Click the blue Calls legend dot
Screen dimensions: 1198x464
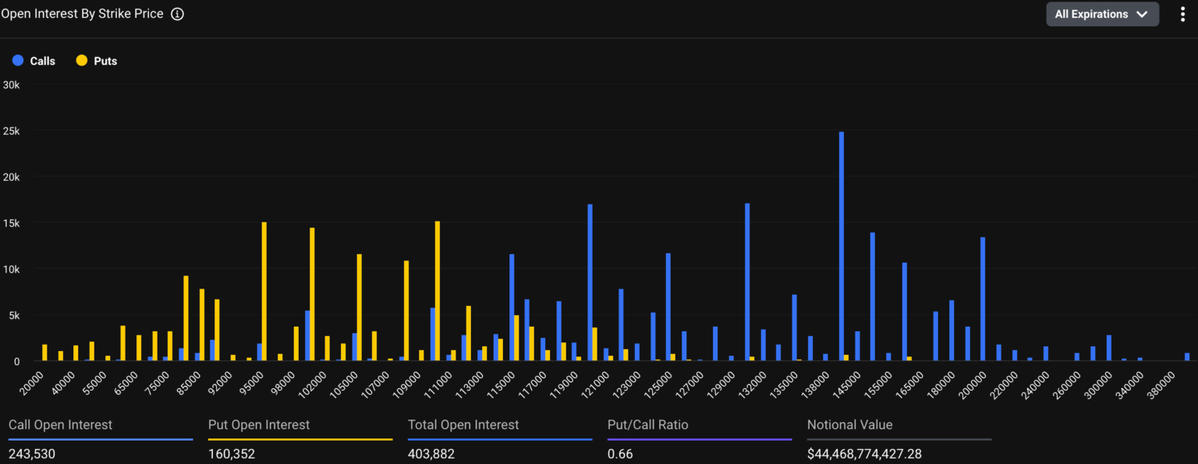17,61
